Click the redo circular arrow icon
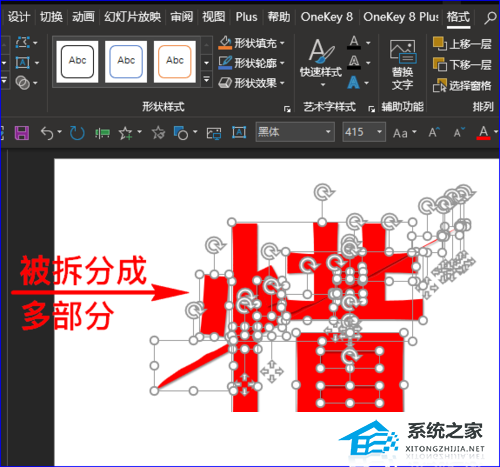Image resolution: width=500 pixels, height=467 pixels. [77, 133]
